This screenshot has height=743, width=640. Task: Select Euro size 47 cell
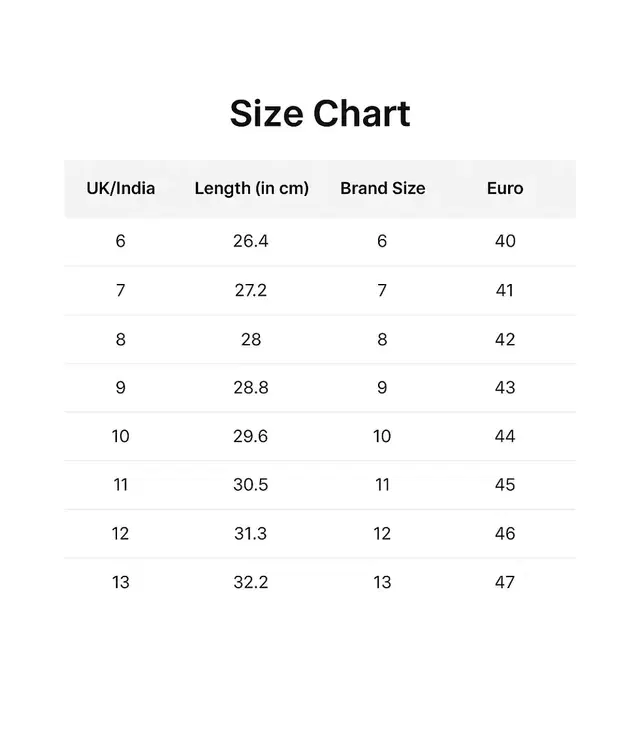pos(505,582)
